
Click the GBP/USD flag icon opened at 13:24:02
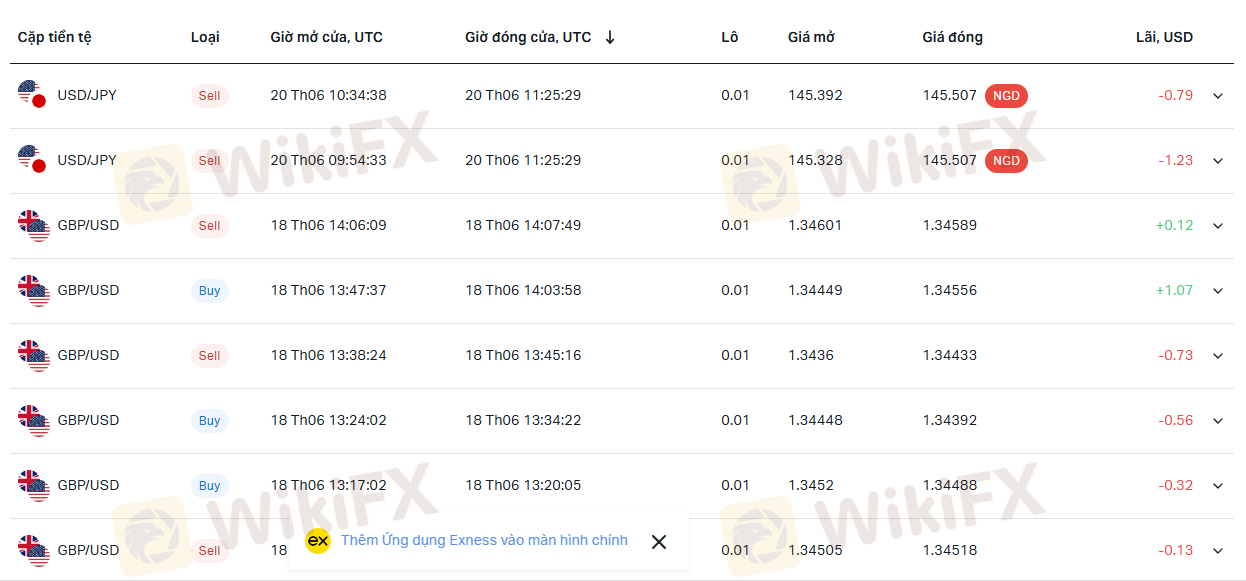pyautogui.click(x=33, y=420)
